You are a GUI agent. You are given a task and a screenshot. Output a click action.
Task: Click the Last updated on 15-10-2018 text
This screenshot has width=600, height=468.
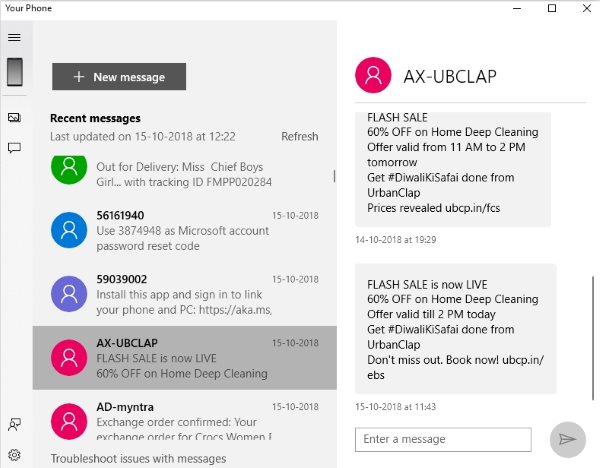pos(143,137)
